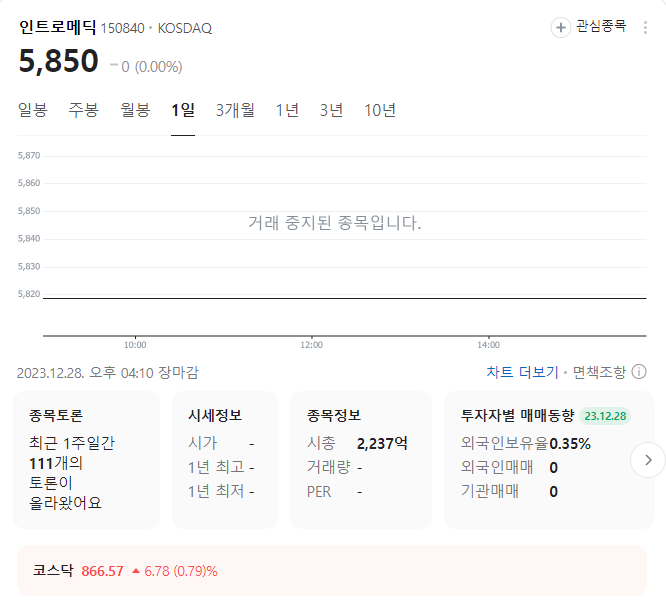Select the 3년 chart tab

(x=331, y=110)
